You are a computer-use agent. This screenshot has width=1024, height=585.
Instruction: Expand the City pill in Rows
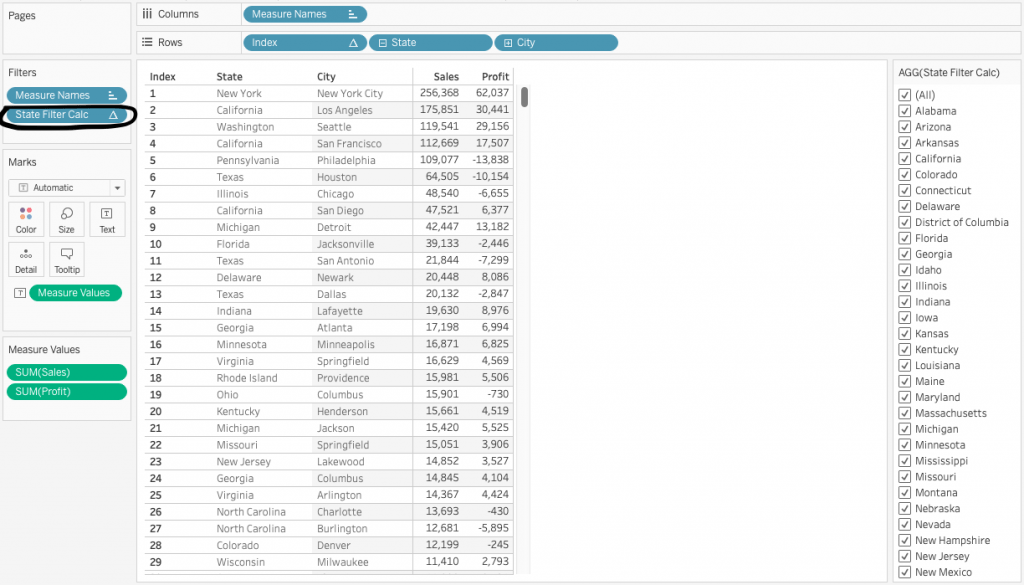(507, 43)
